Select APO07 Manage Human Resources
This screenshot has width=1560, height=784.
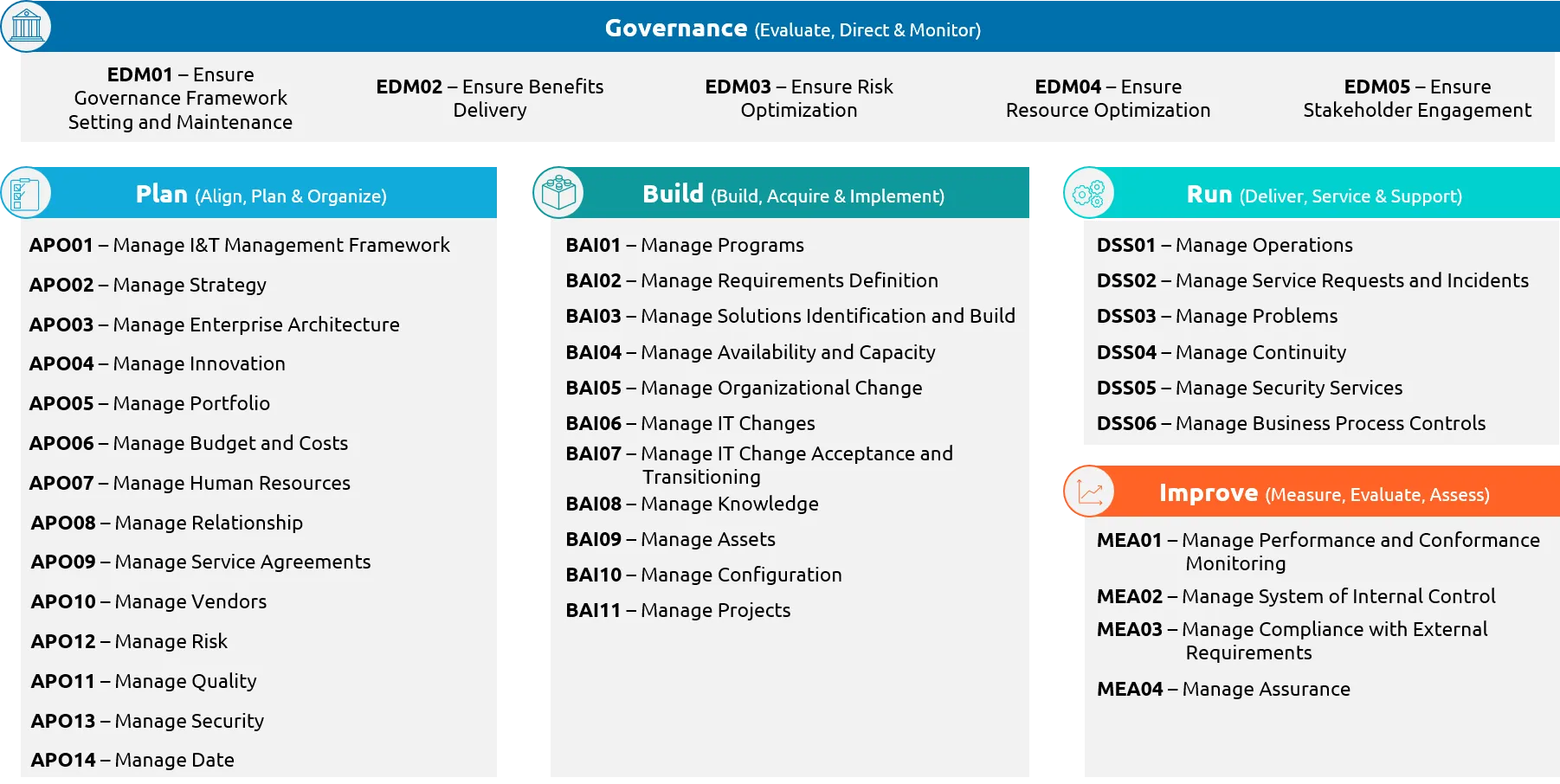(x=190, y=483)
